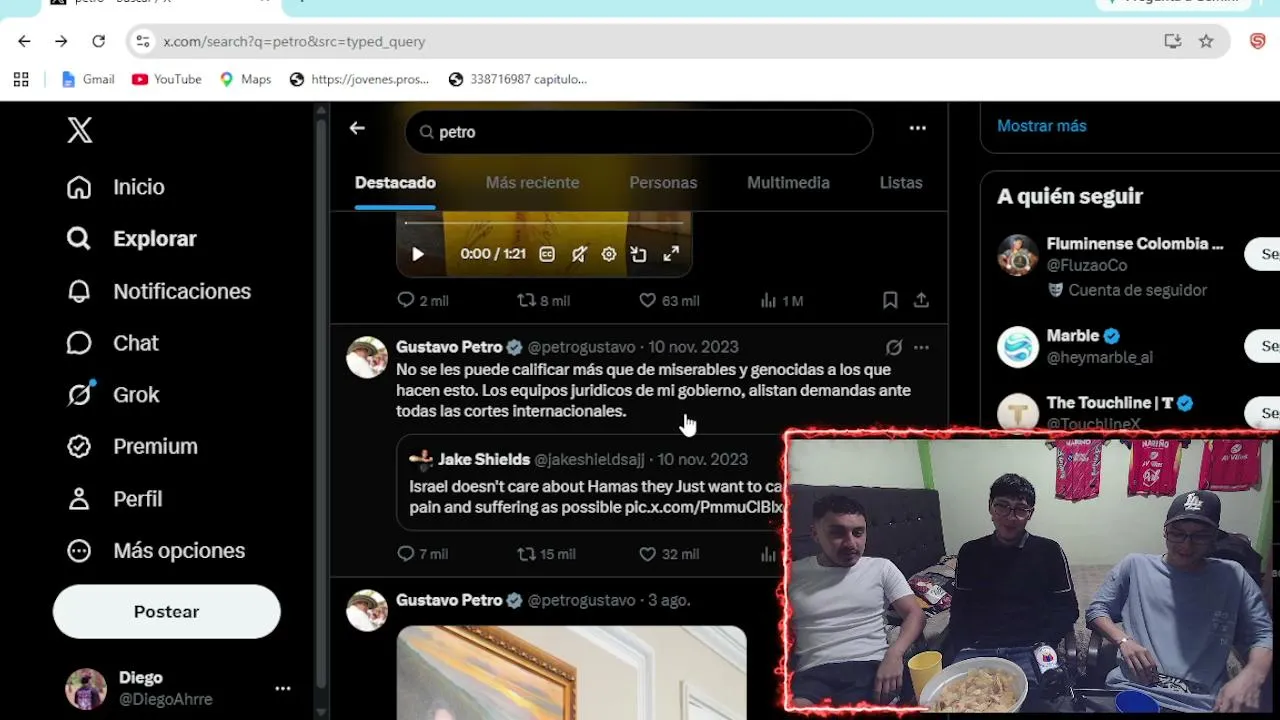Open search options three-dot menu
Screen dimensions: 1280x720
point(917,128)
